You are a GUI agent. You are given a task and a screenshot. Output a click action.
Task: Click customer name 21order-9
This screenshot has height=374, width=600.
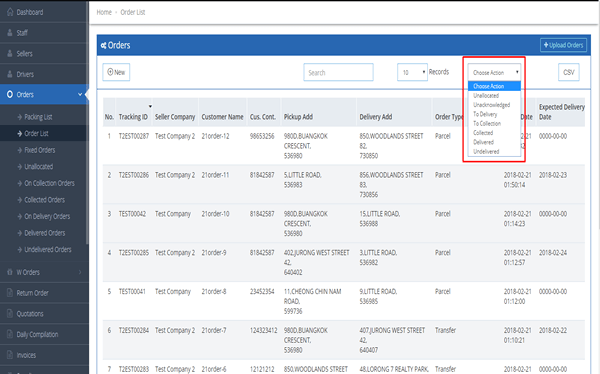pyautogui.click(x=214, y=253)
